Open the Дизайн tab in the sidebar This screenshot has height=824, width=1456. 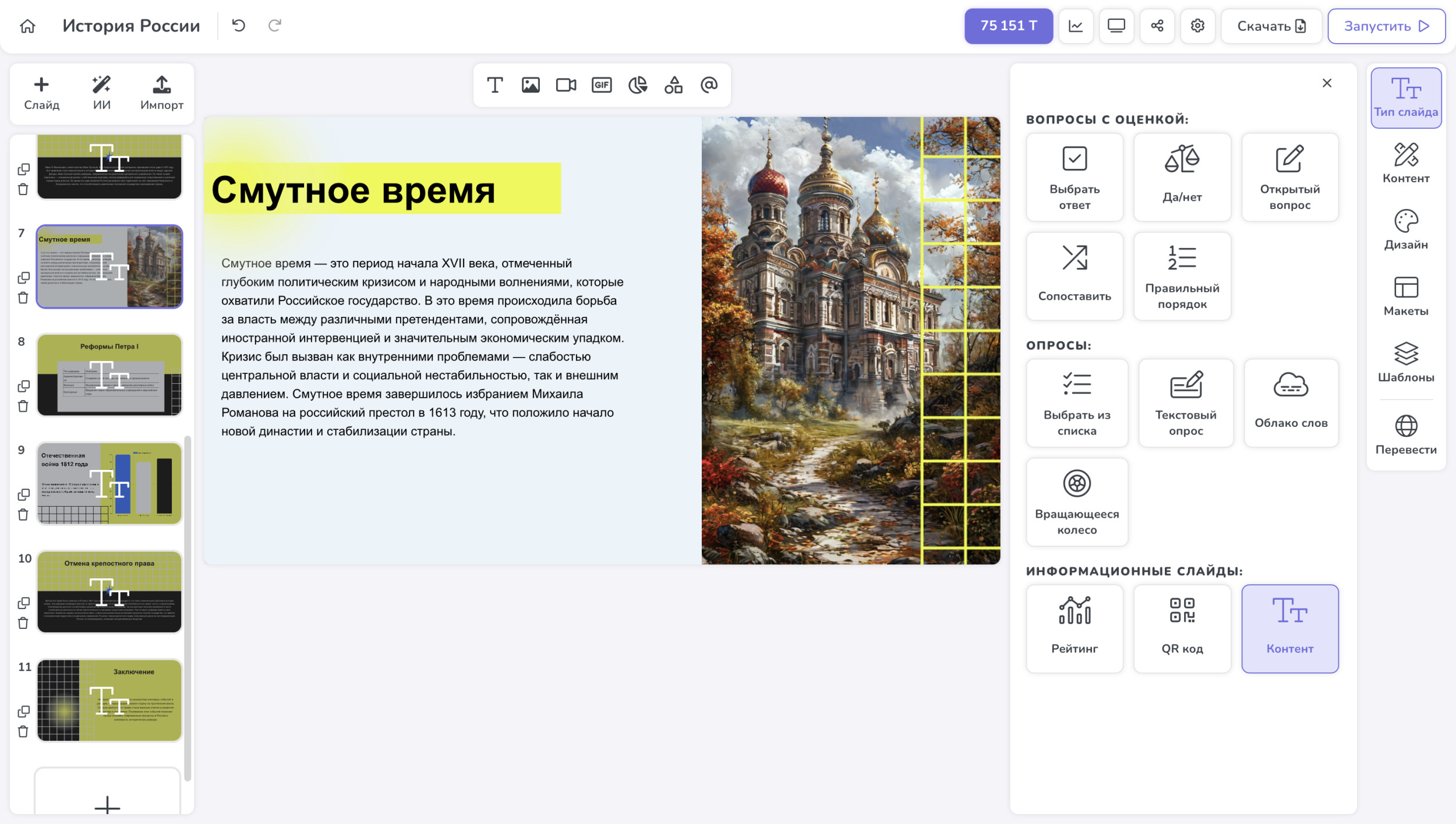pos(1405,229)
